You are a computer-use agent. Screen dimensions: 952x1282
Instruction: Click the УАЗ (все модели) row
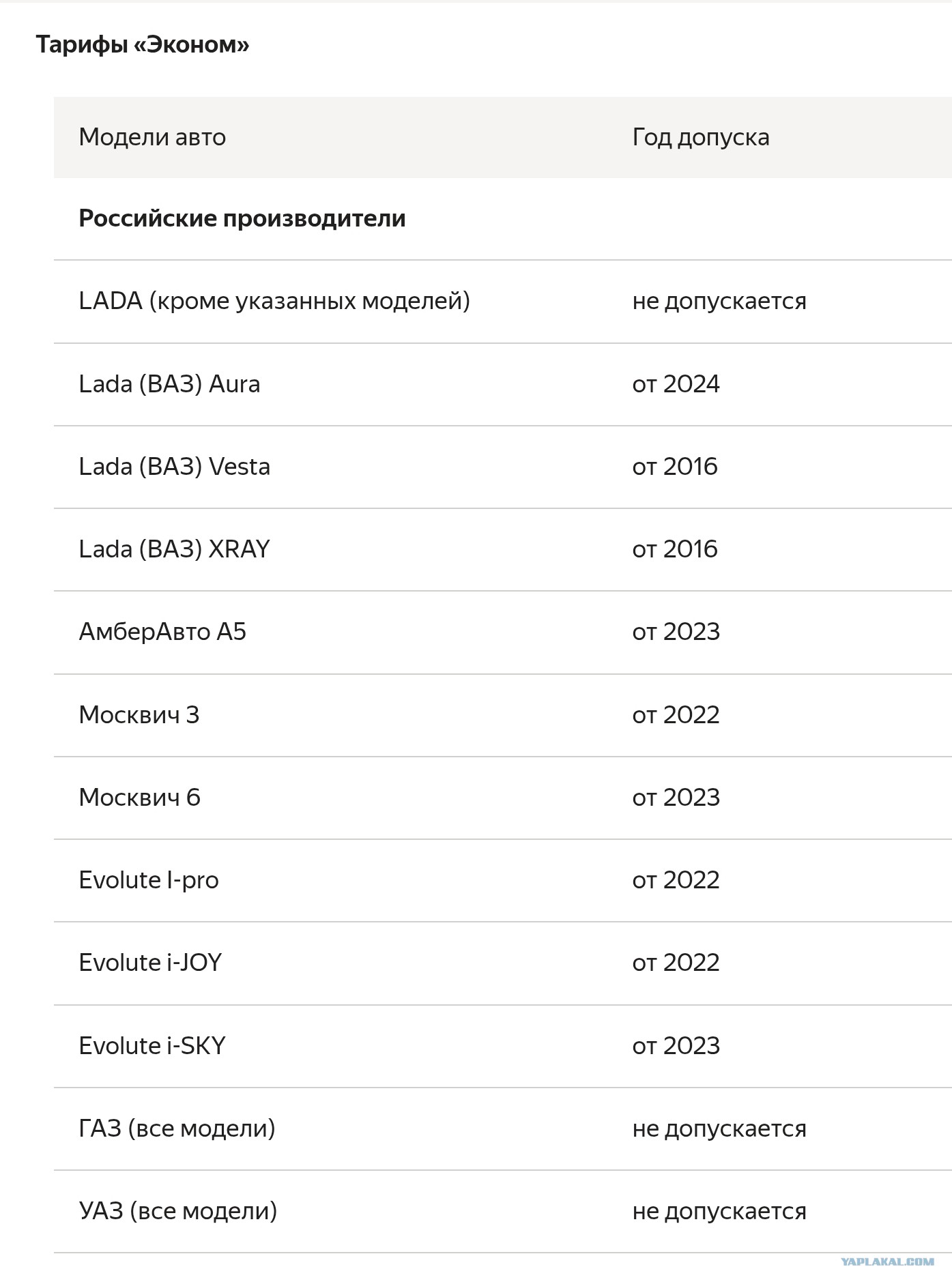pos(503,1212)
